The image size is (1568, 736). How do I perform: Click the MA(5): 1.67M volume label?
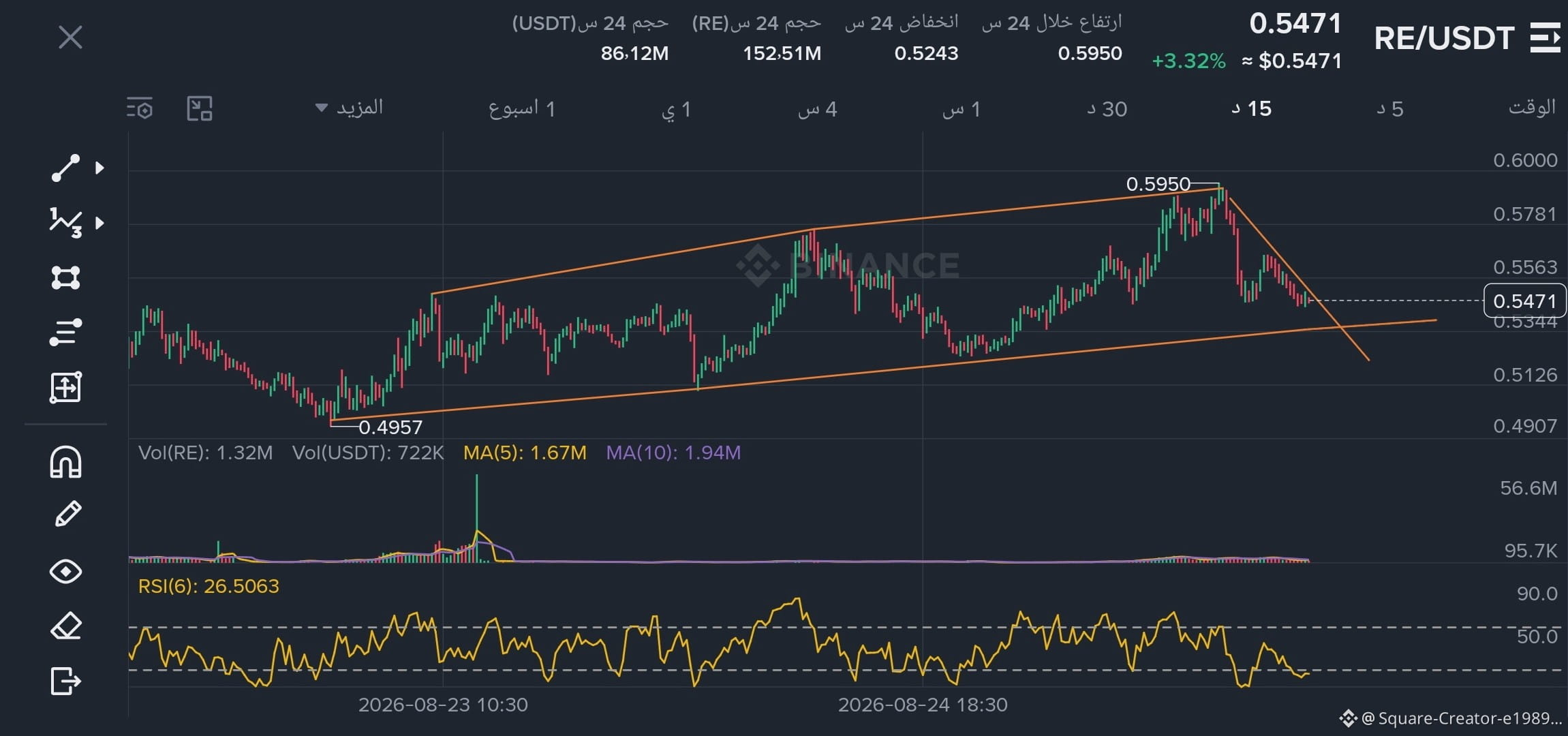click(x=525, y=453)
